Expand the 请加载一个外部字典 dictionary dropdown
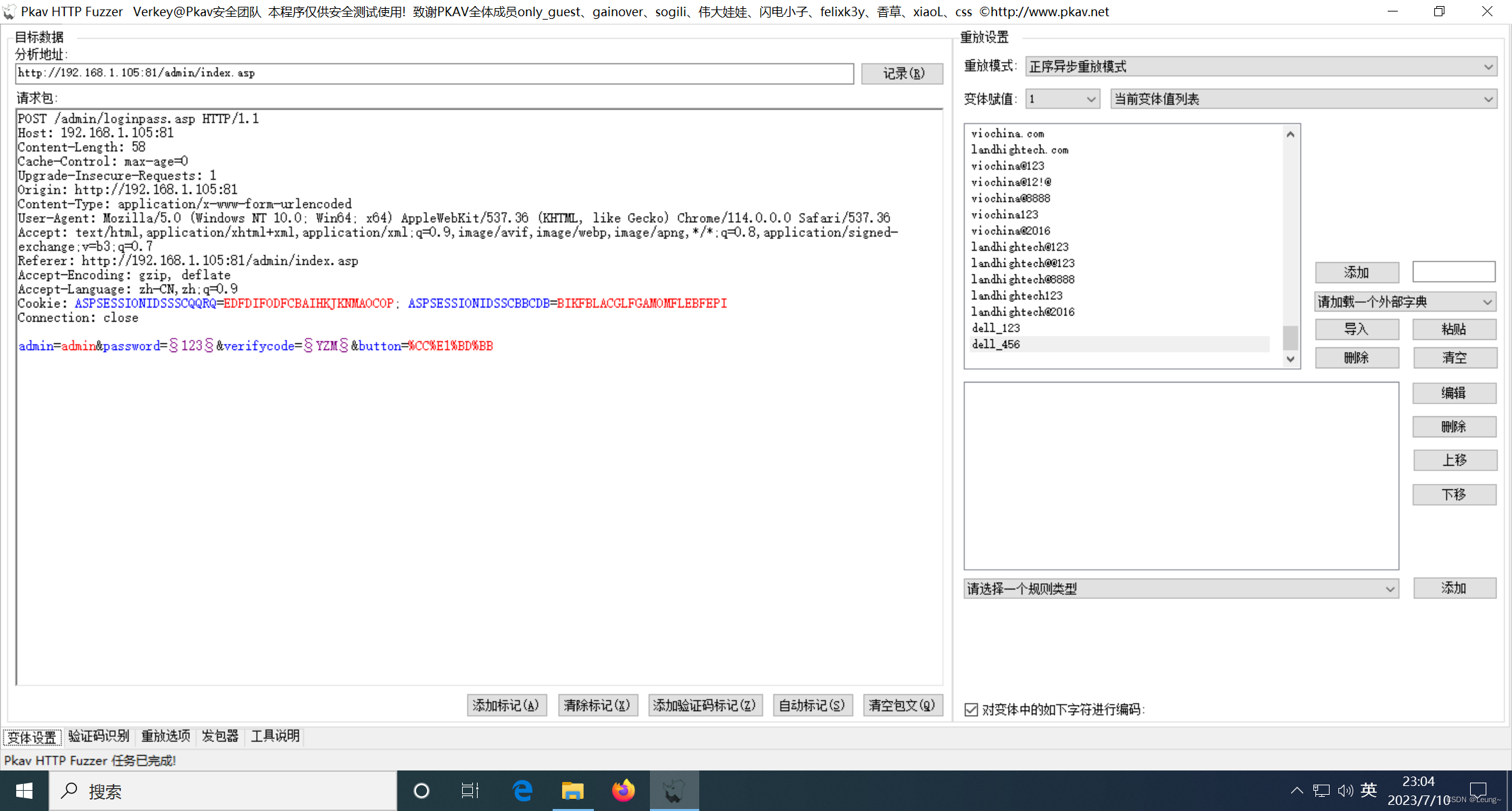This screenshot has width=1512, height=811. [1405, 301]
